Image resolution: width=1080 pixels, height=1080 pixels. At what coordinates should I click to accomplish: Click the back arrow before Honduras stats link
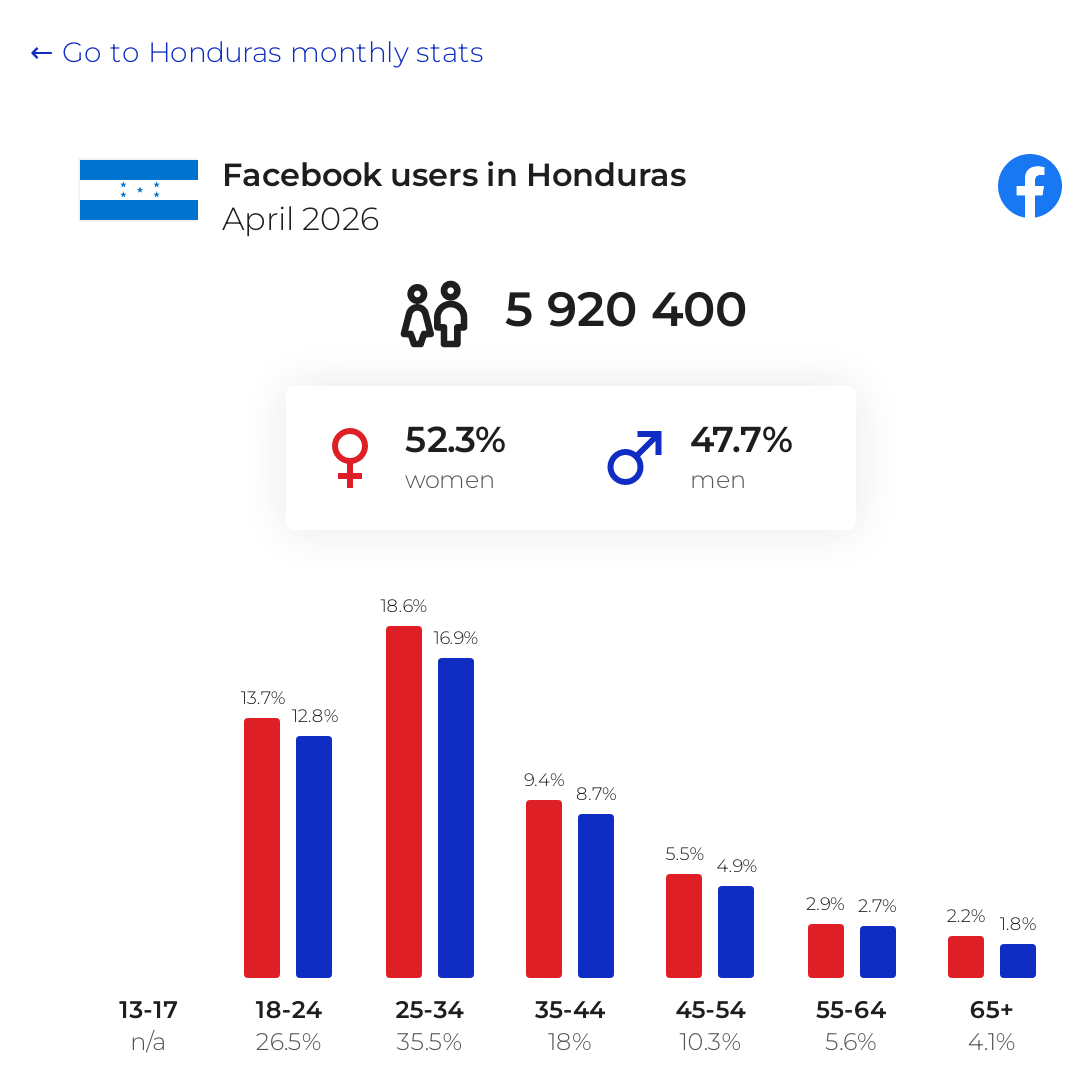coord(41,53)
